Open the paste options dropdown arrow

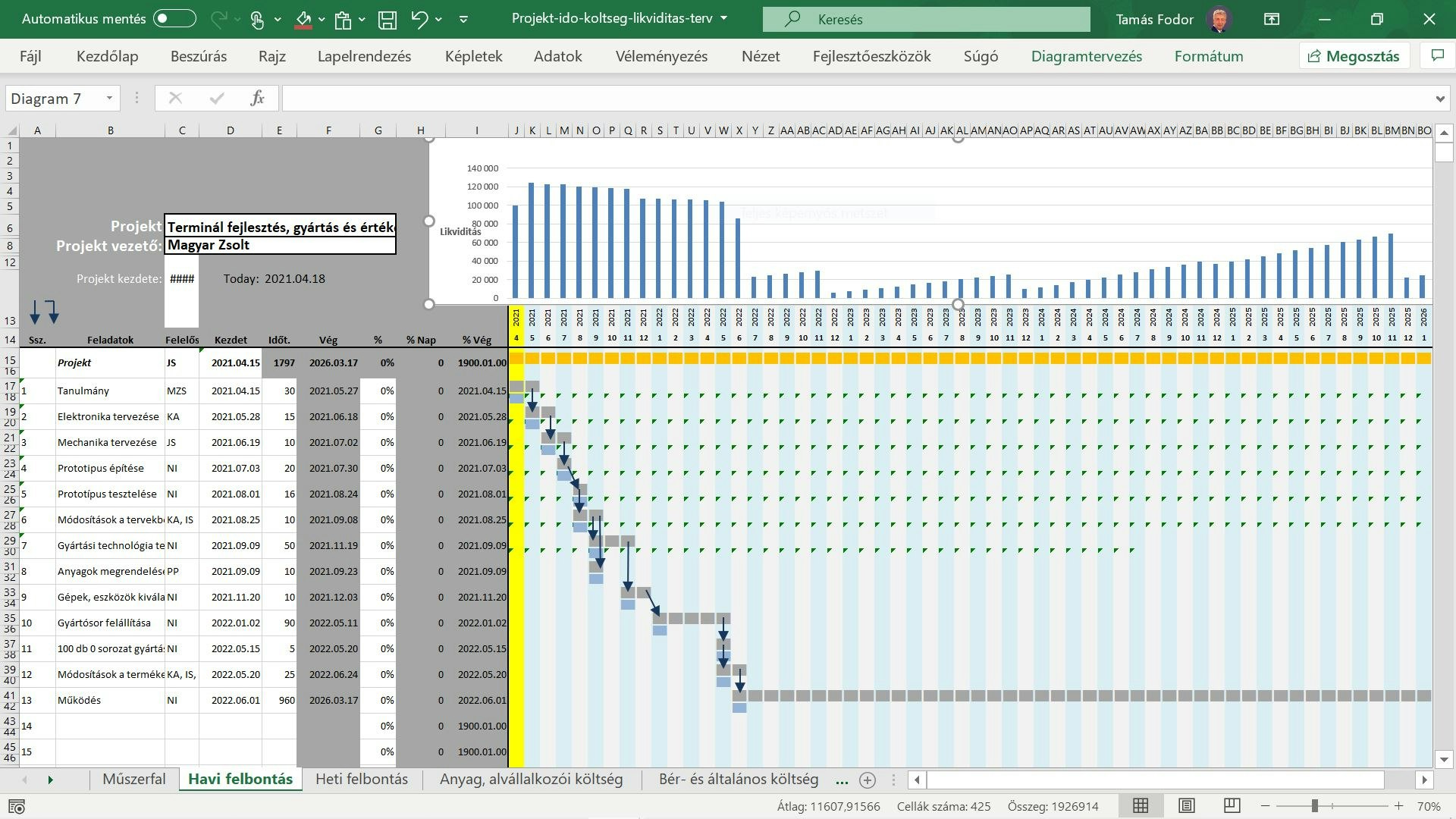362,19
